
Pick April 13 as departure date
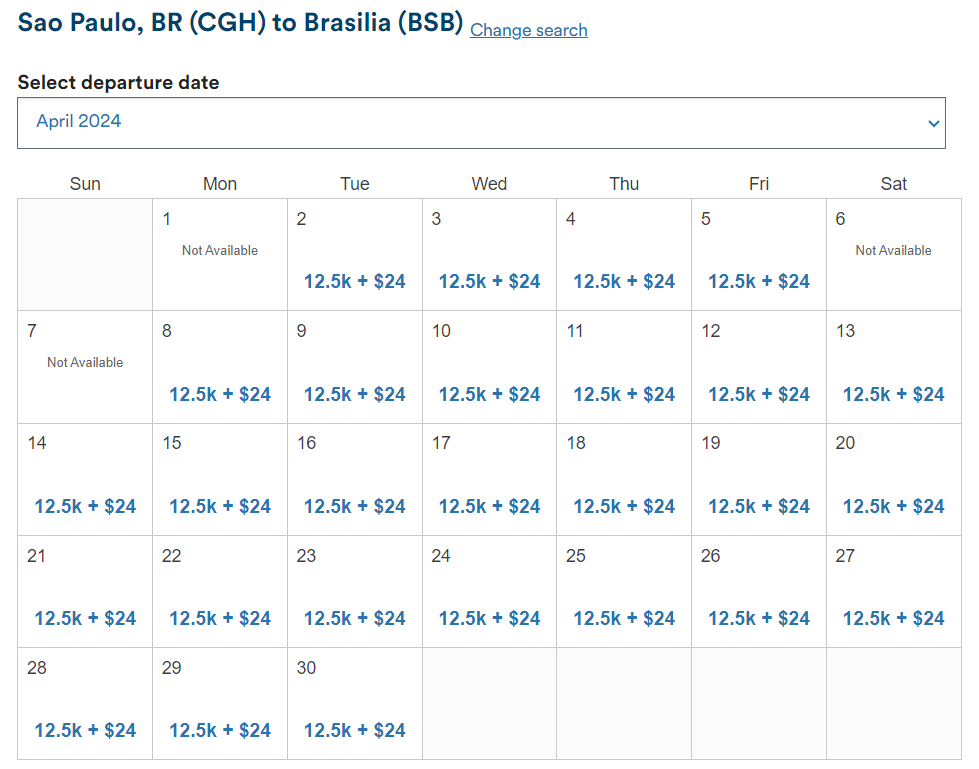[x=893, y=393]
